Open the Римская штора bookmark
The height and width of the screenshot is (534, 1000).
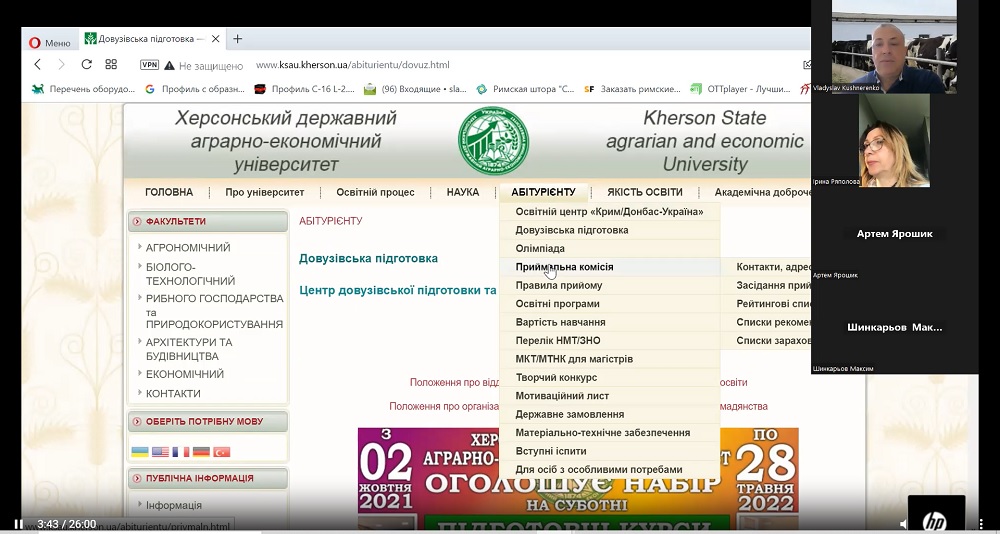click(526, 89)
